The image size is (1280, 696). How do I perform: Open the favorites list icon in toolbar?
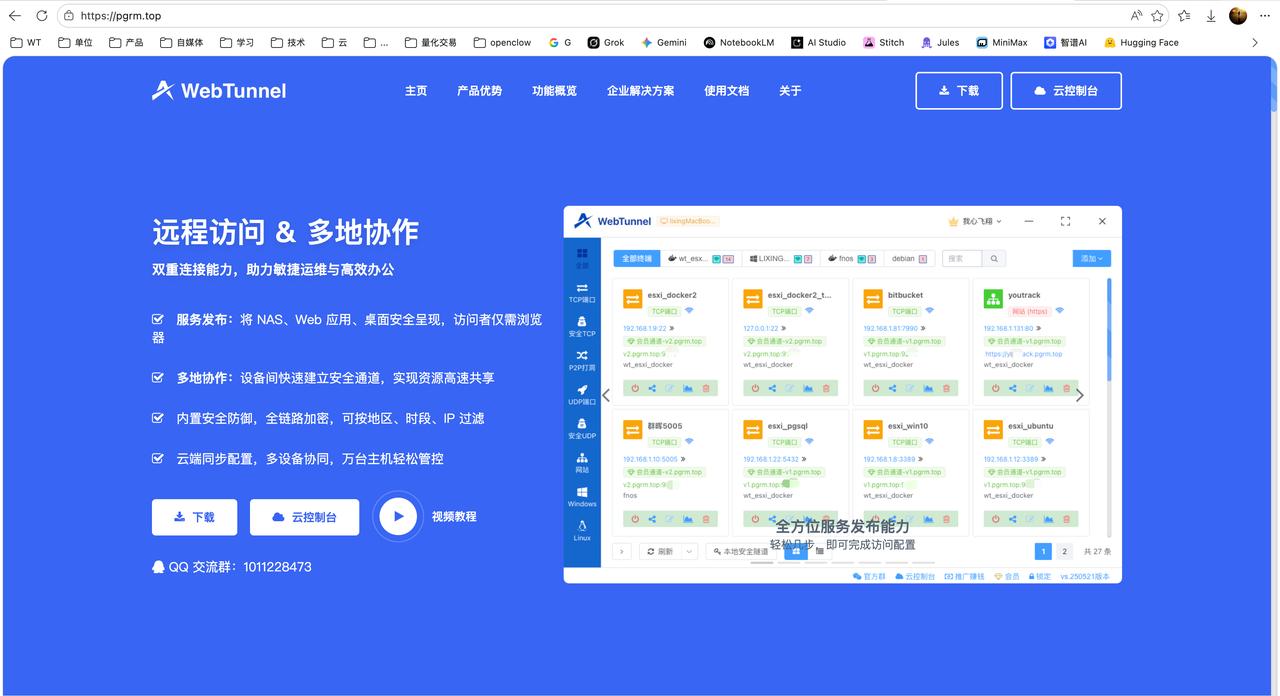click(x=1185, y=16)
